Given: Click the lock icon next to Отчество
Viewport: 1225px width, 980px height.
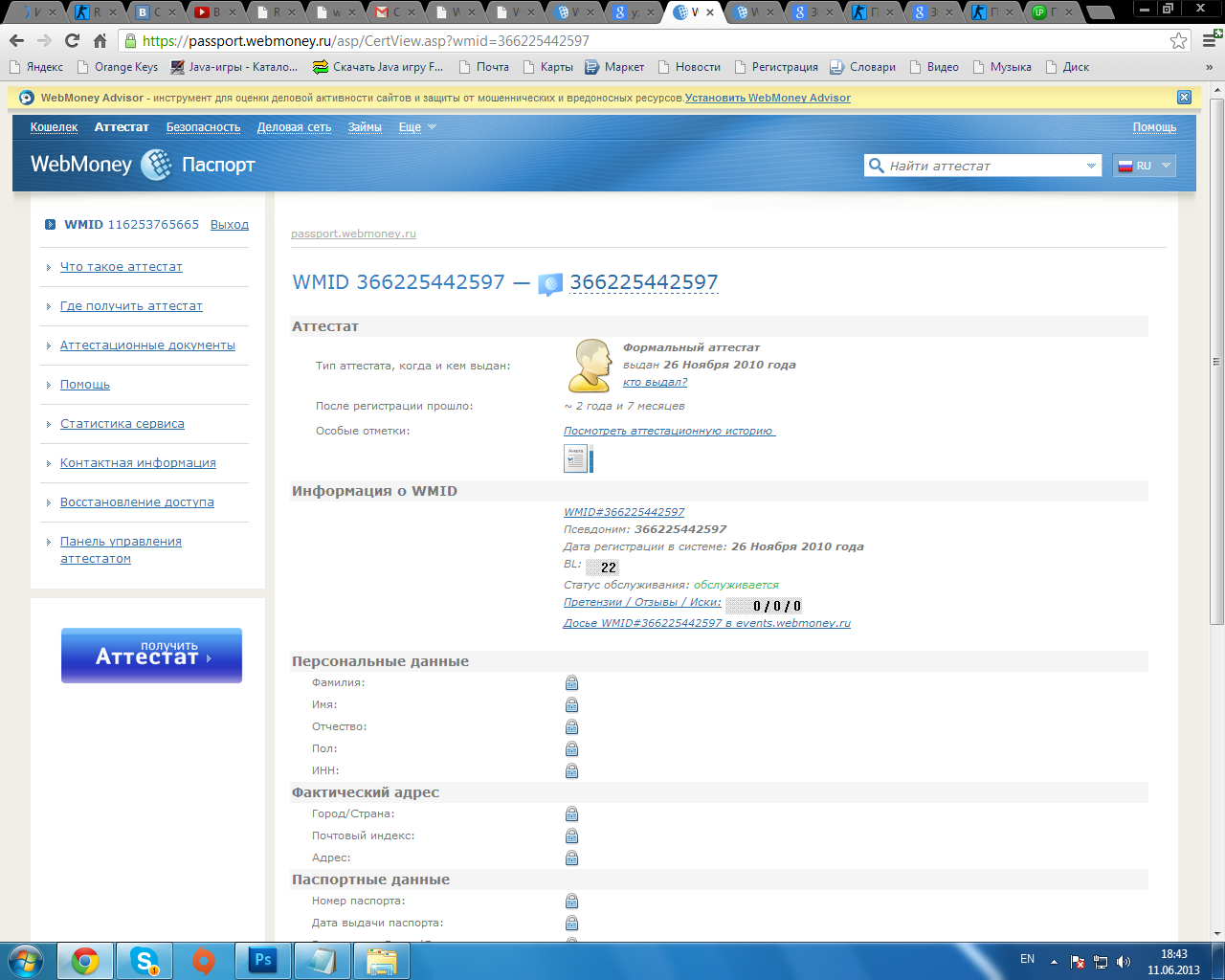Looking at the screenshot, I should click(571, 727).
